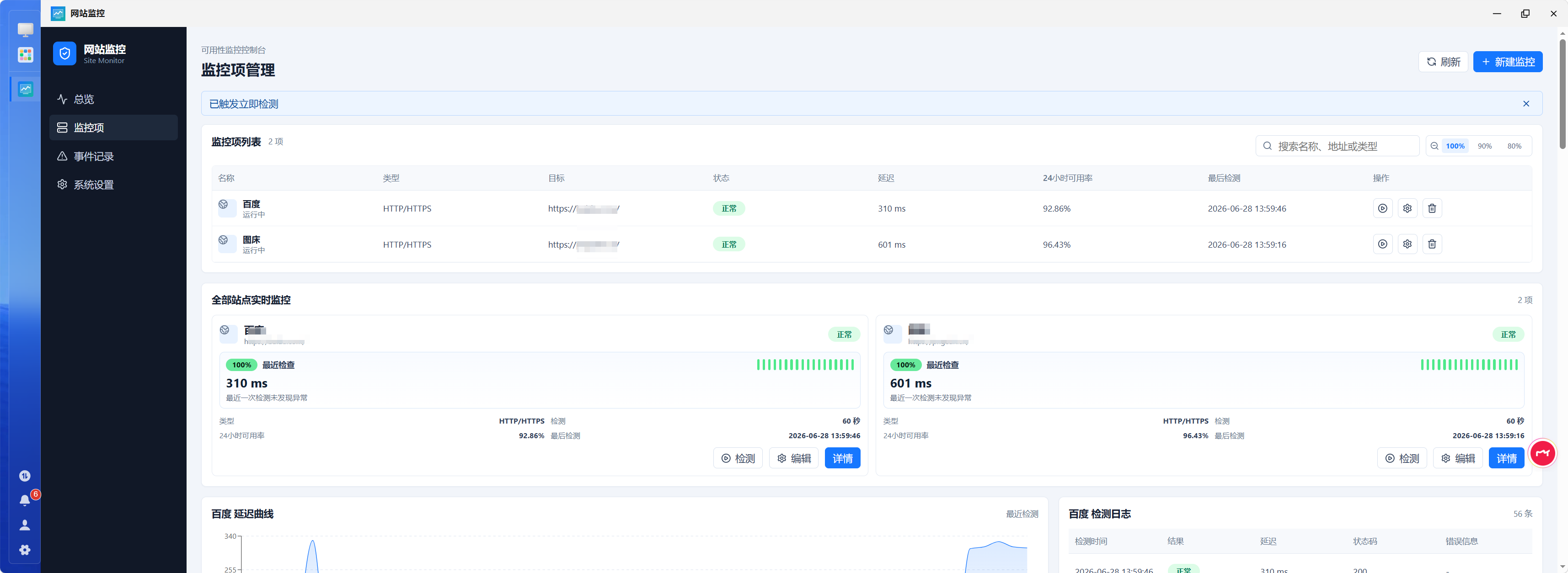This screenshot has width=1568, height=573.
Task: Click 编辑 on the 601 ms card
Action: point(1458,458)
